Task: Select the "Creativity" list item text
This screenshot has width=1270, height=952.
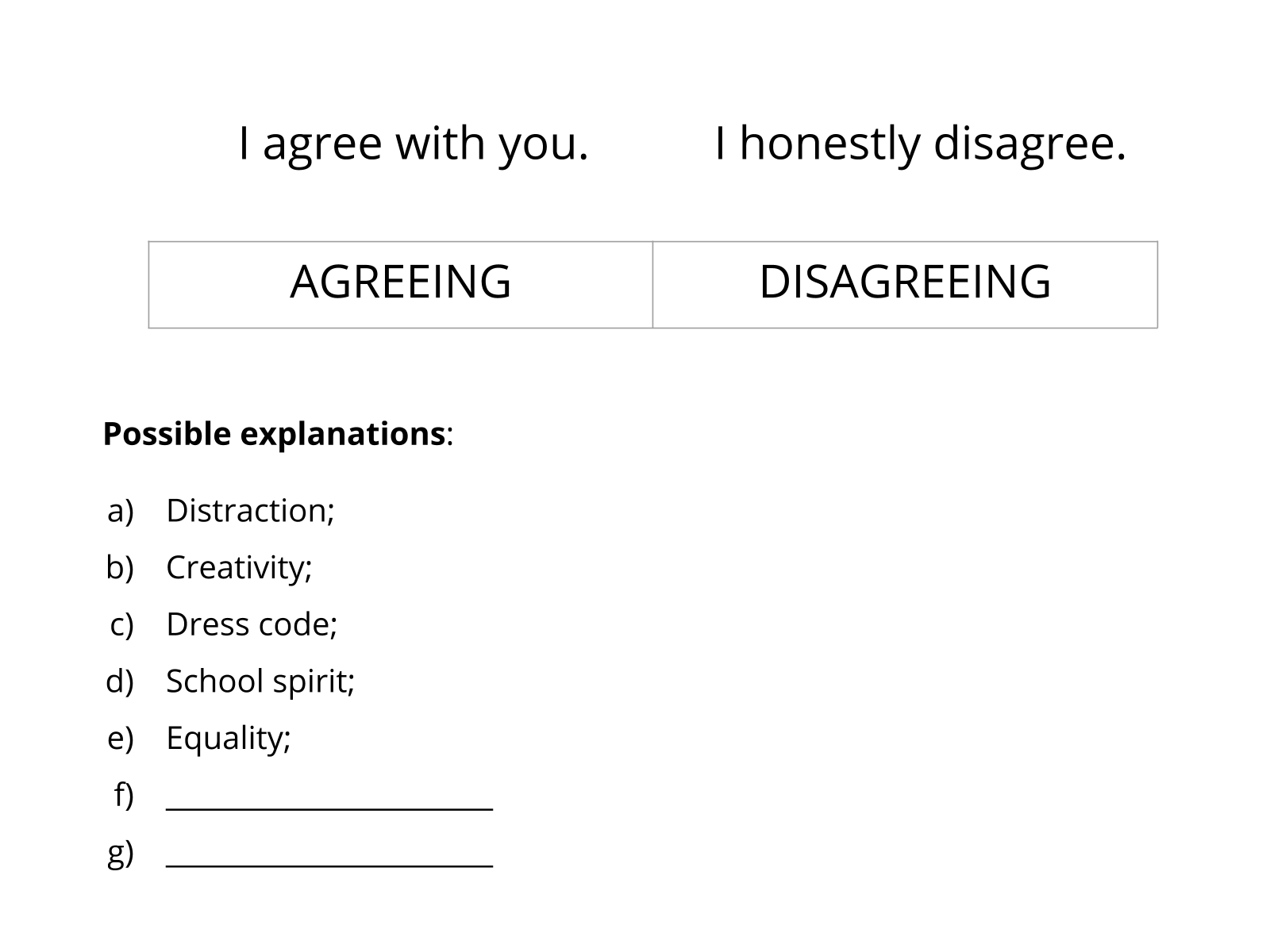Action: pyautogui.click(x=239, y=568)
